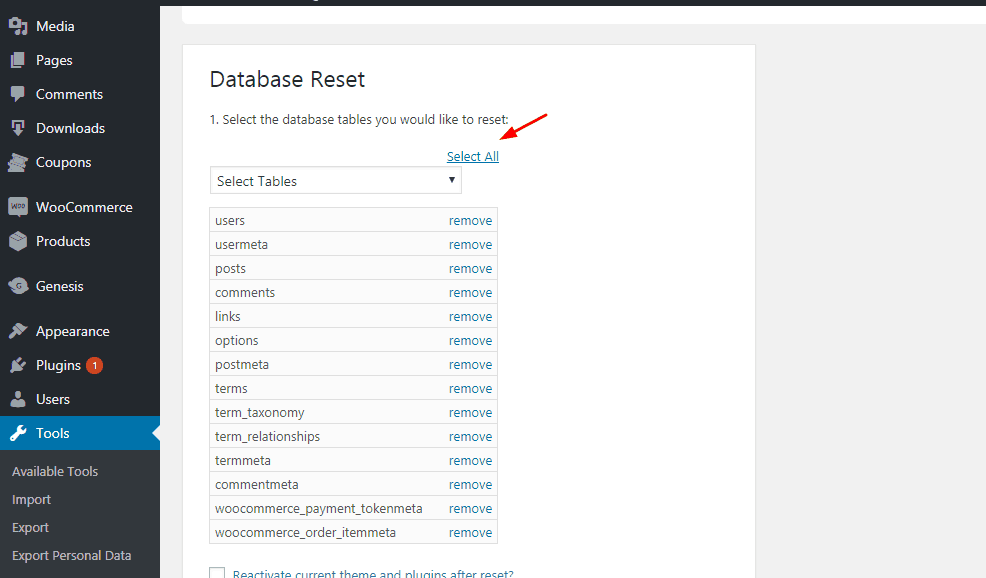
Task: Open Coupons using its ticket icon
Action: coord(18,162)
